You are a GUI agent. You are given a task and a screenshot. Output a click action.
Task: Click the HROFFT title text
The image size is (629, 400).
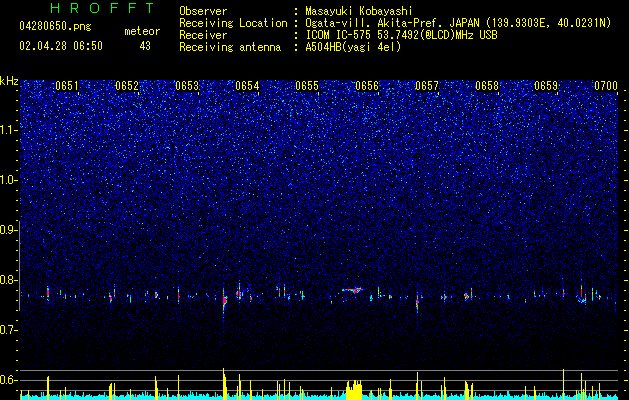[x=103, y=8]
